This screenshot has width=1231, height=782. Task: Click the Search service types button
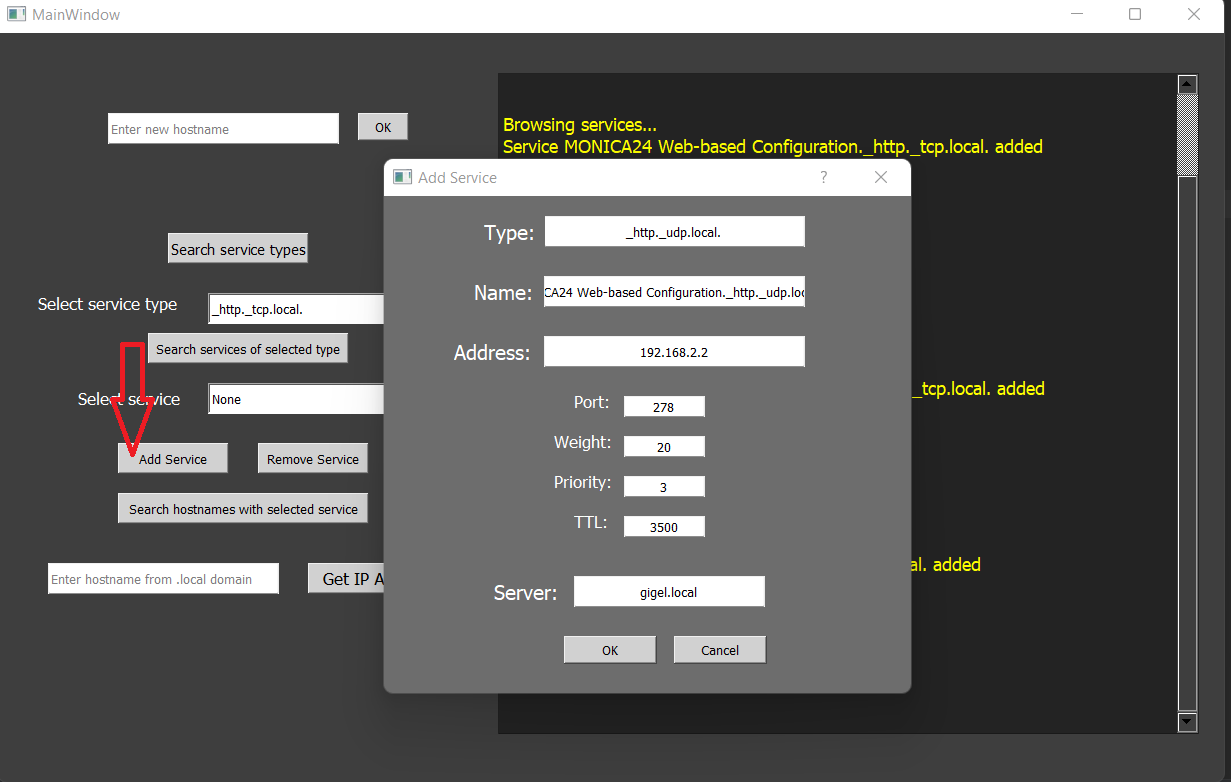coord(238,249)
